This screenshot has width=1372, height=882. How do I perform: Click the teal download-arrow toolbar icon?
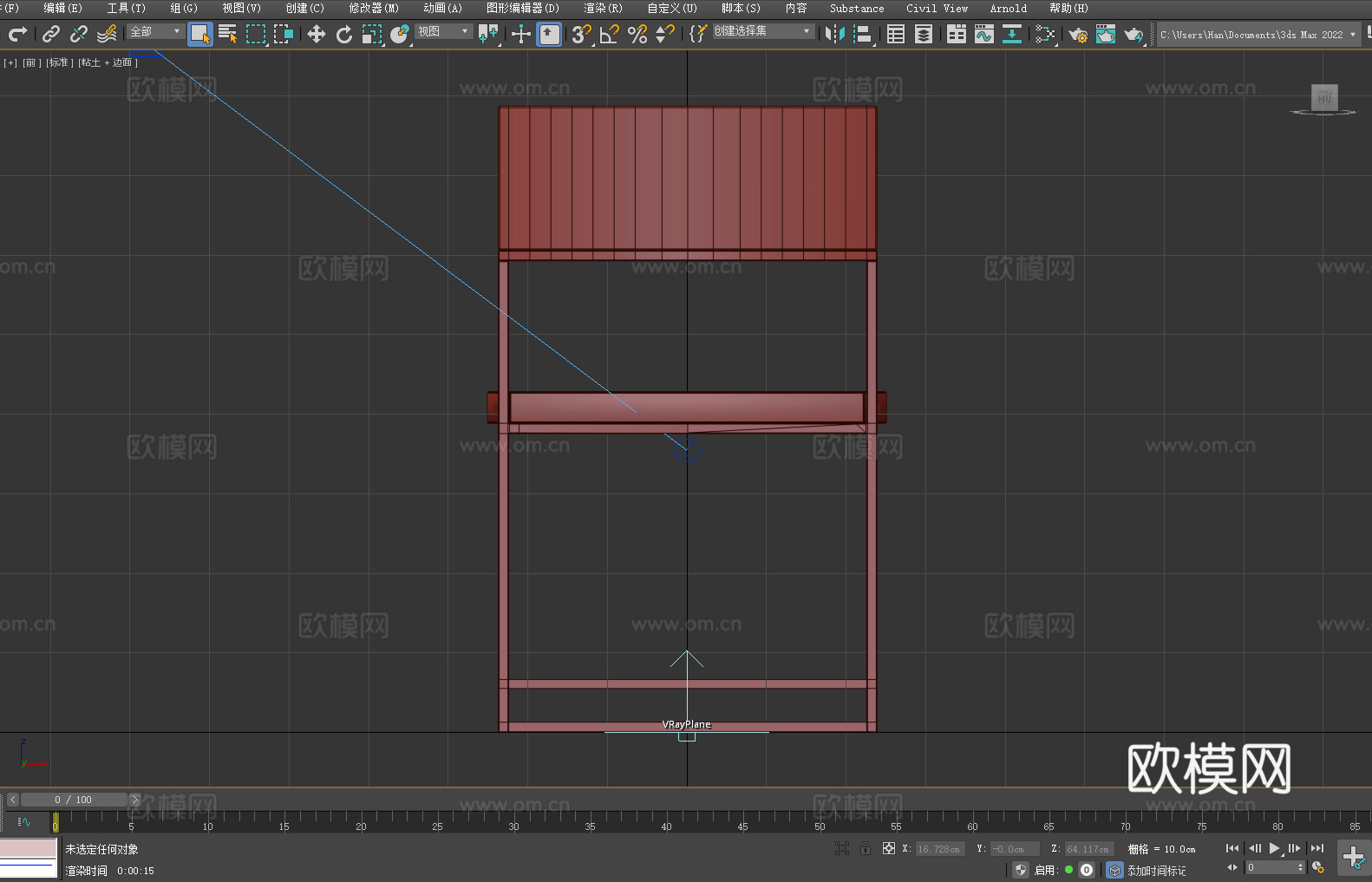pos(1012,34)
